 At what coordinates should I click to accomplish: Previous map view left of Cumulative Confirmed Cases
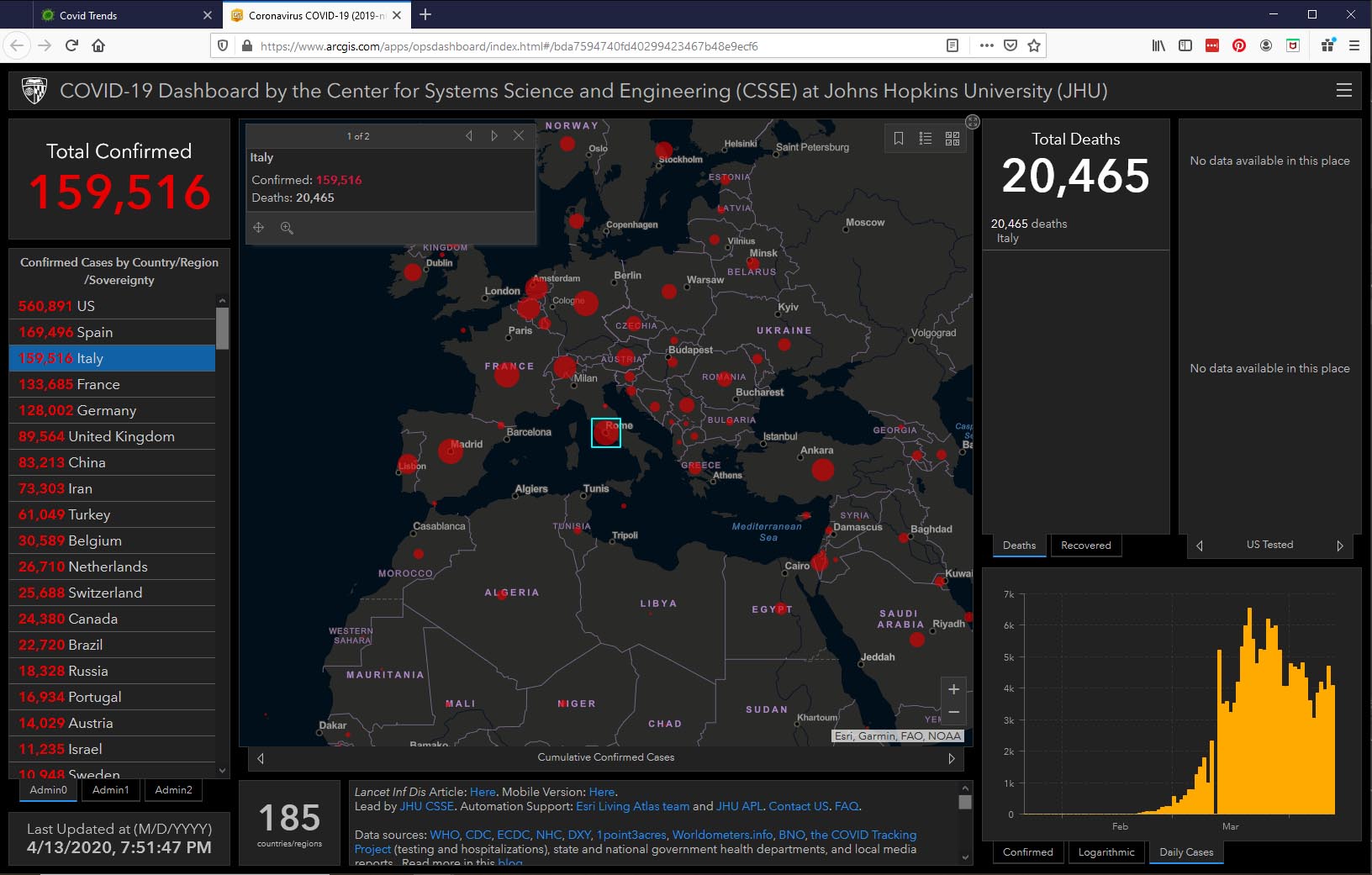[261, 758]
